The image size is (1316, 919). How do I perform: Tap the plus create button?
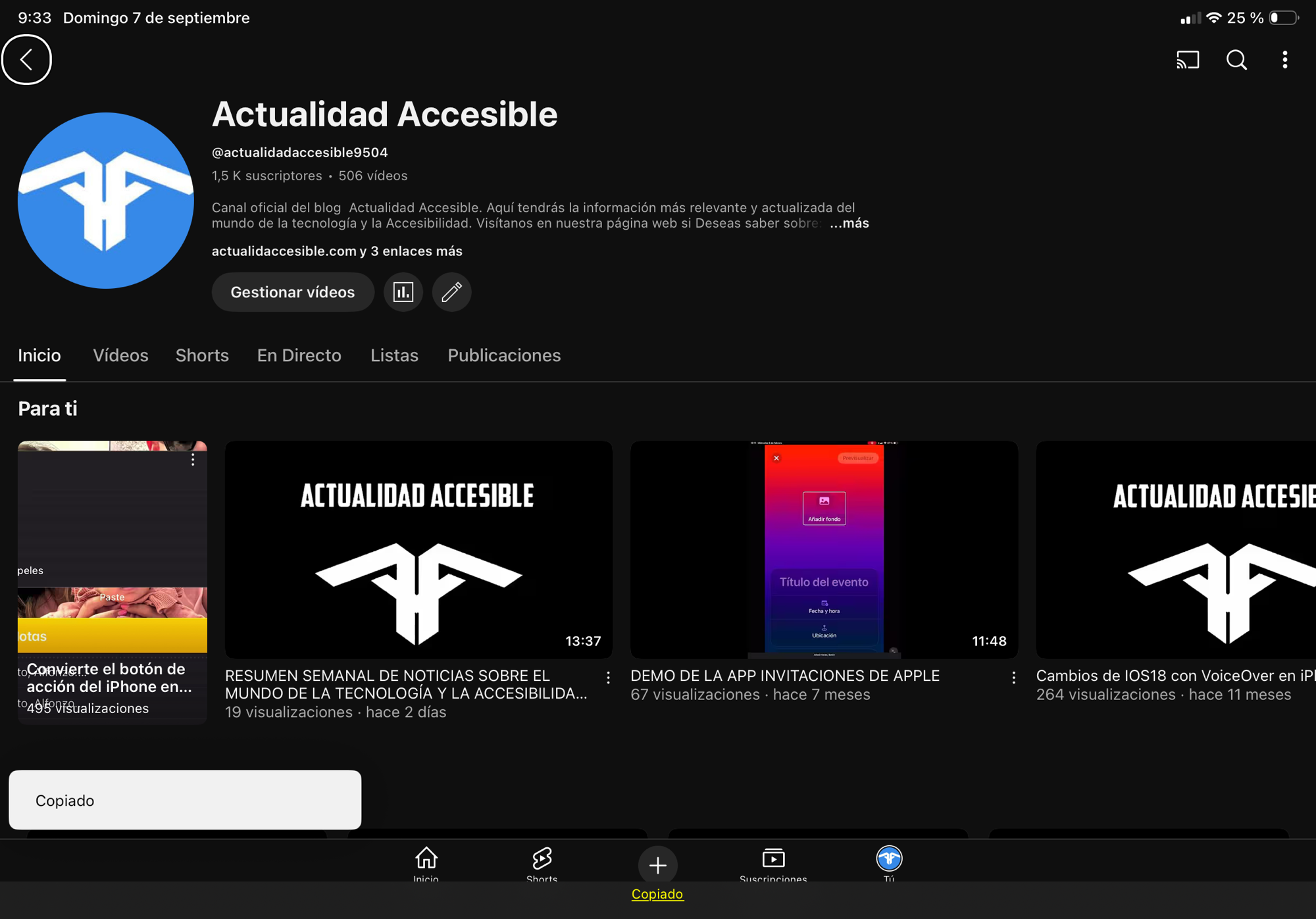(657, 865)
